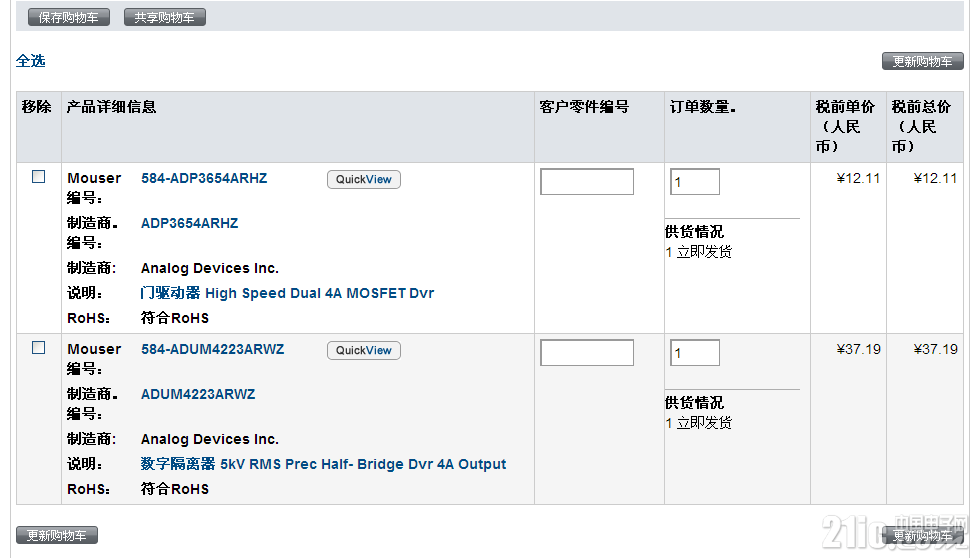Open Mouser number 584-ADP3654ARHZ link
Image resolution: width=976 pixels, height=558 pixels.
pyautogui.click(x=204, y=179)
